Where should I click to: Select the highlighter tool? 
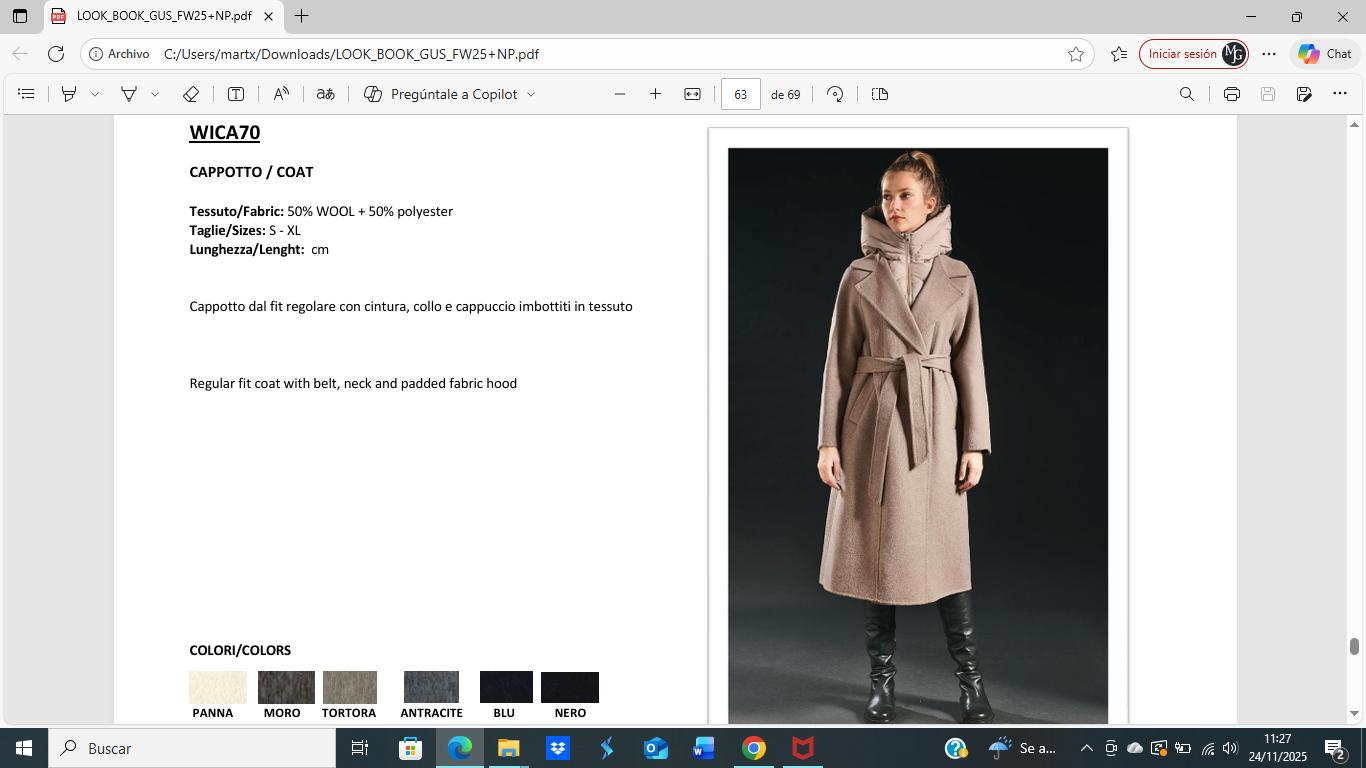coord(69,94)
